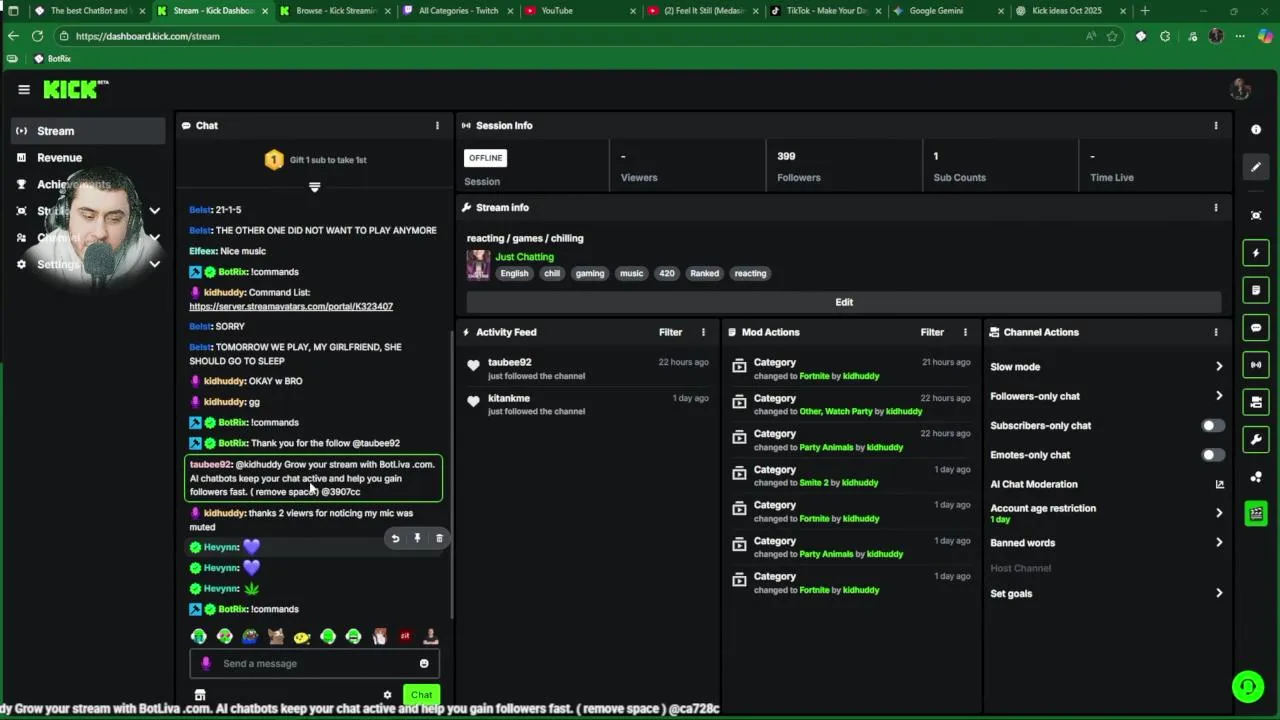Click the Edit stream info button
Viewport: 1280px width, 720px height.
click(x=844, y=302)
